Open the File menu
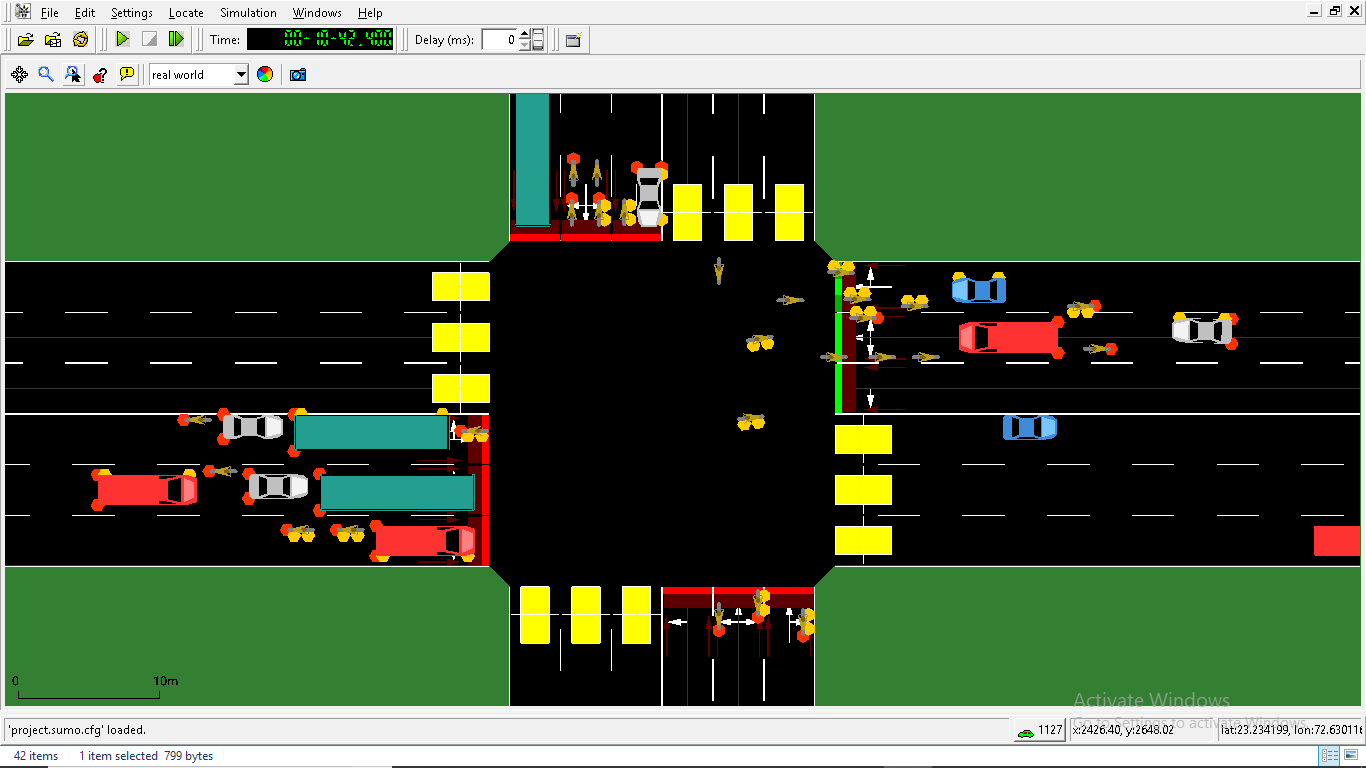This screenshot has height=768, width=1366. pyautogui.click(x=50, y=13)
